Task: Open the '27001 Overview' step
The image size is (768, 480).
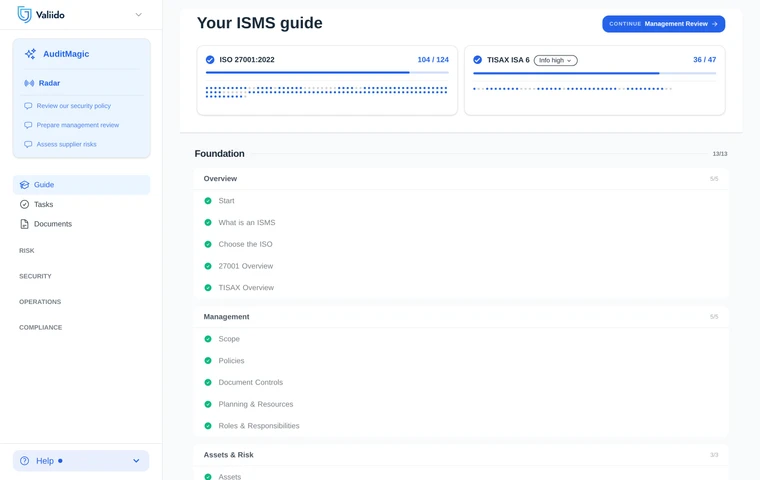Action: (246, 266)
